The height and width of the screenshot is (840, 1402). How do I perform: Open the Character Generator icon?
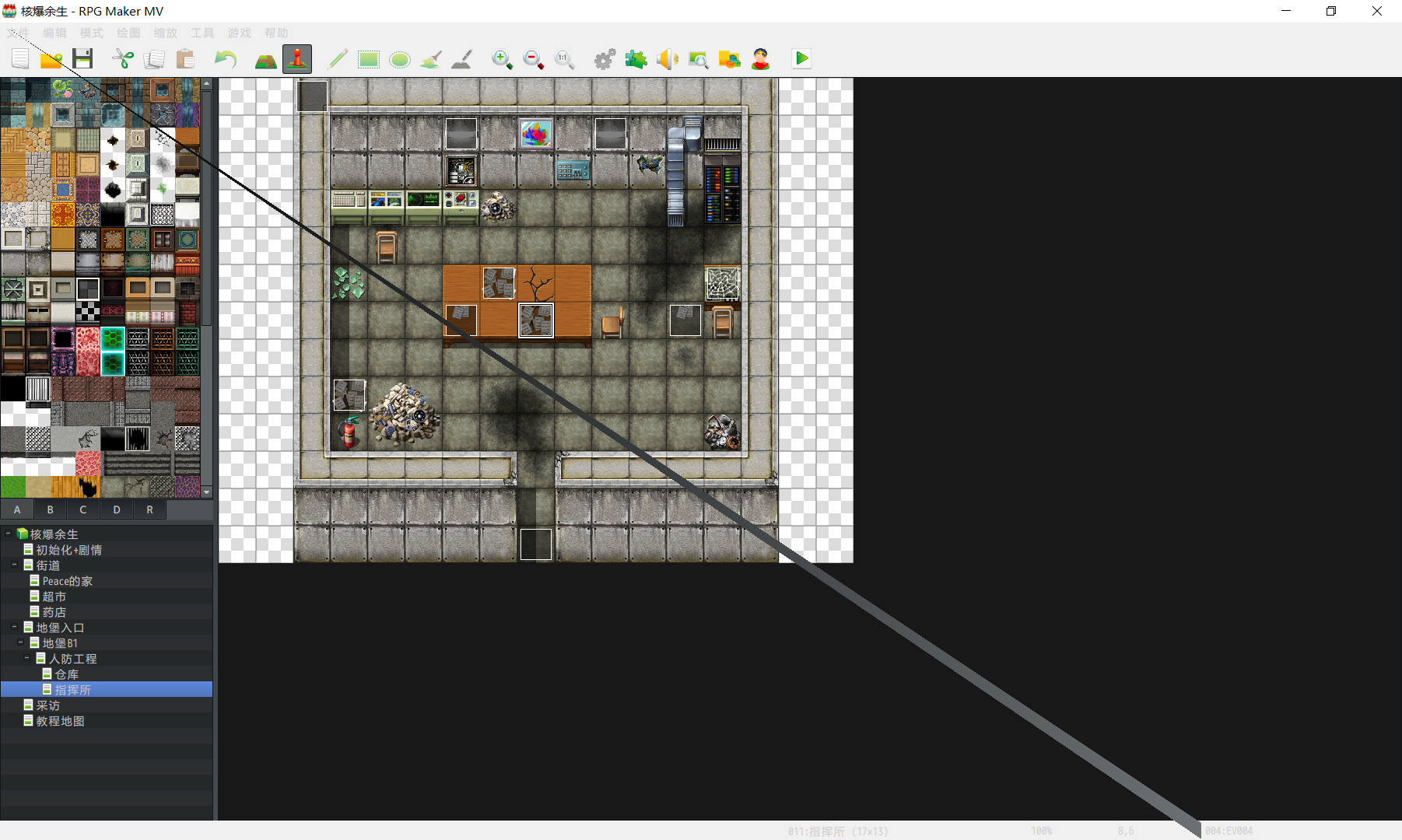(761, 59)
